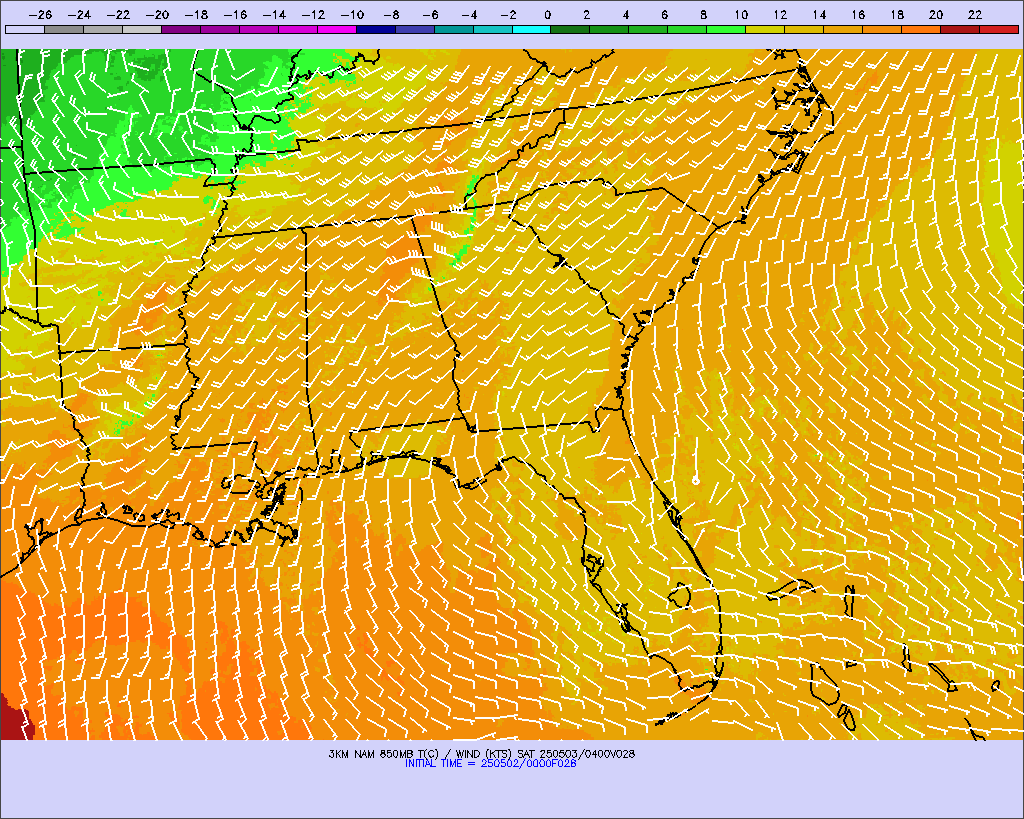This screenshot has height=819, width=1024.
Task: Click the 4 scale label
Action: point(626,15)
